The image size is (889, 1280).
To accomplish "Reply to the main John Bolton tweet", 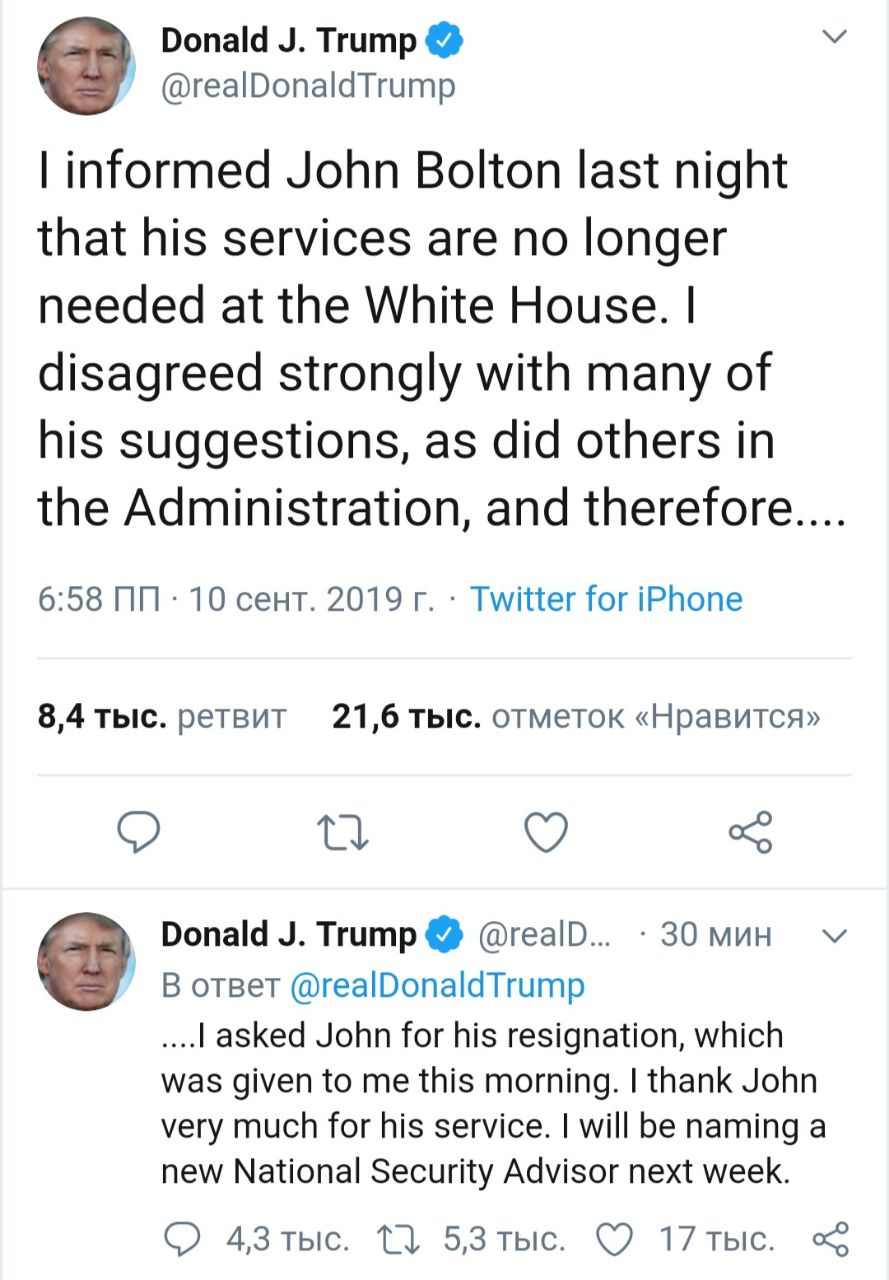I will (141, 833).
